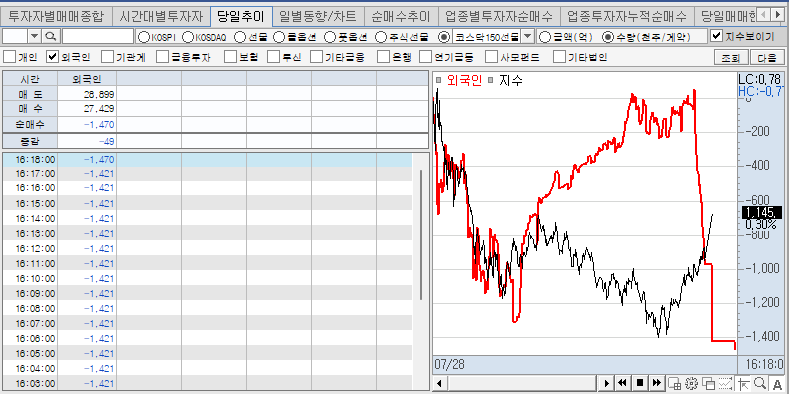Viewport: 789px width, 394px height.
Task: Open the 업종투자자누적순매수 tab
Action: tap(626, 17)
